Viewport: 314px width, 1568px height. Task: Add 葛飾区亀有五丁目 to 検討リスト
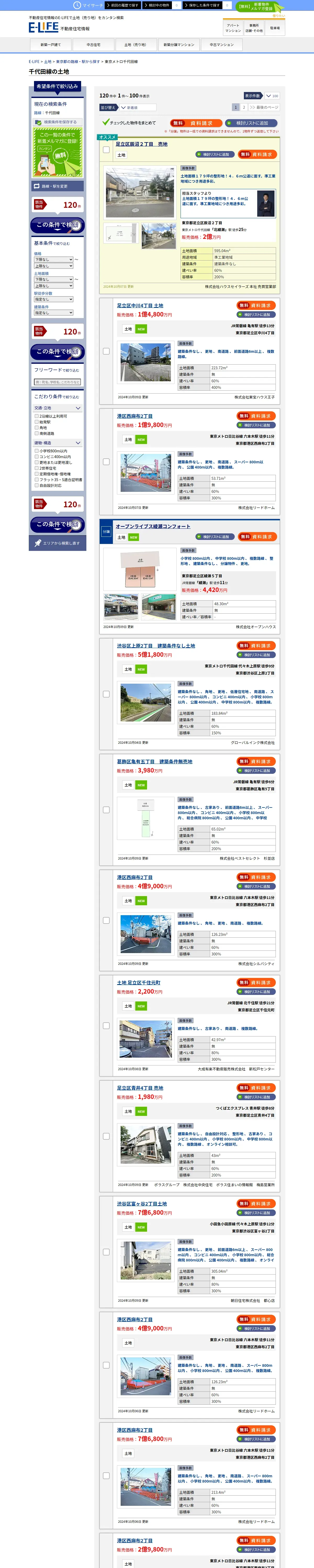[x=257, y=771]
